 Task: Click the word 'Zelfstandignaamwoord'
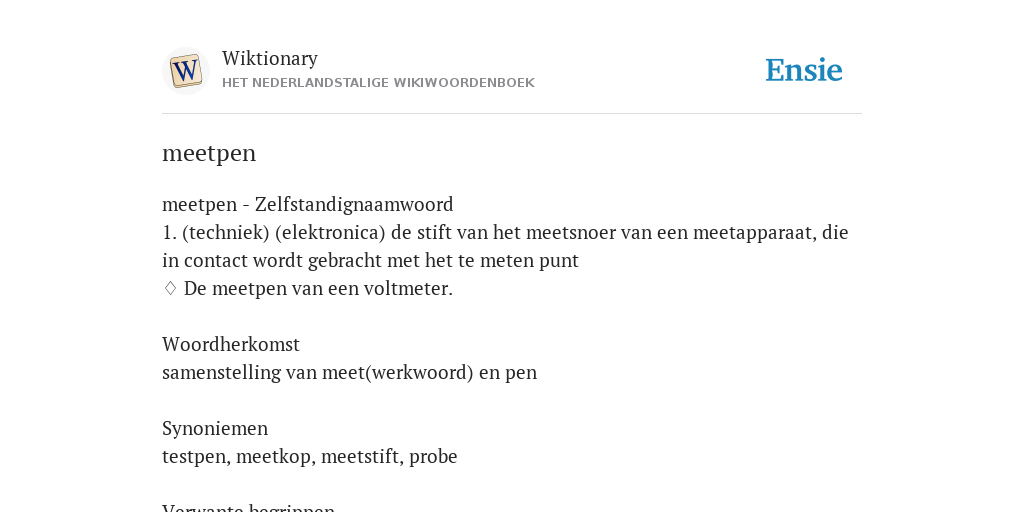coord(354,204)
